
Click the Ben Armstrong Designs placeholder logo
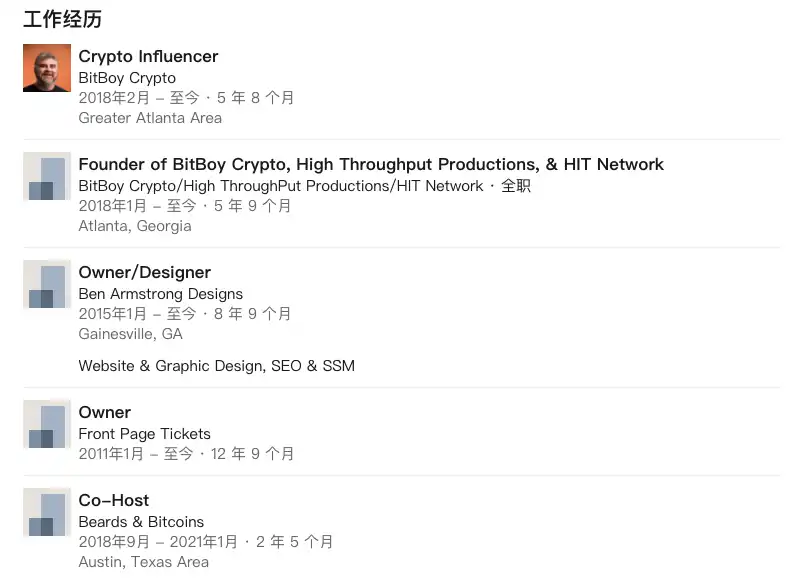(x=47, y=285)
